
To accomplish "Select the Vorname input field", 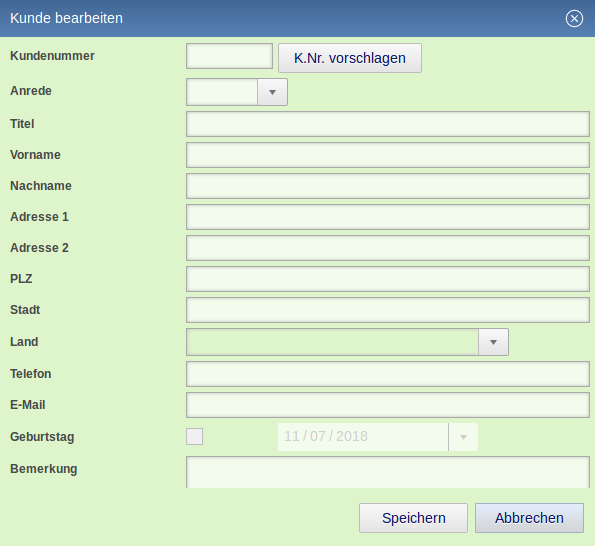I will point(388,155).
